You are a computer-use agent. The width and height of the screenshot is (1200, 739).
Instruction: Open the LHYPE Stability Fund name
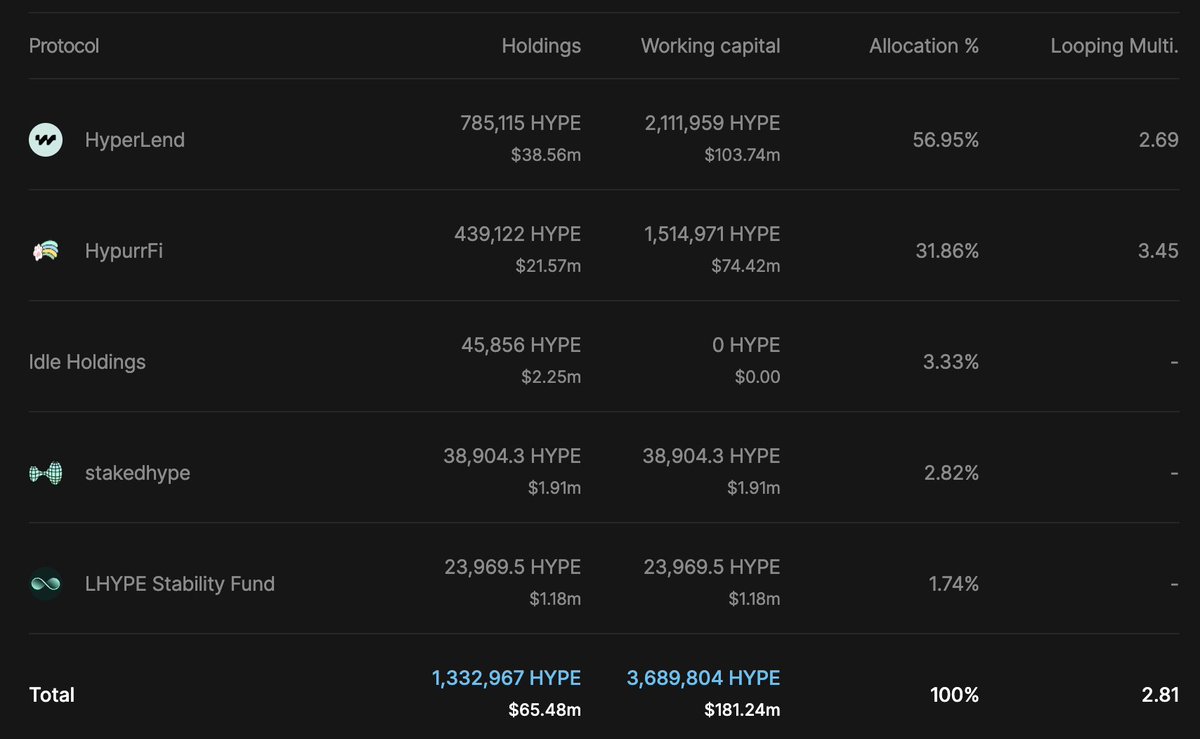pyautogui.click(x=180, y=584)
